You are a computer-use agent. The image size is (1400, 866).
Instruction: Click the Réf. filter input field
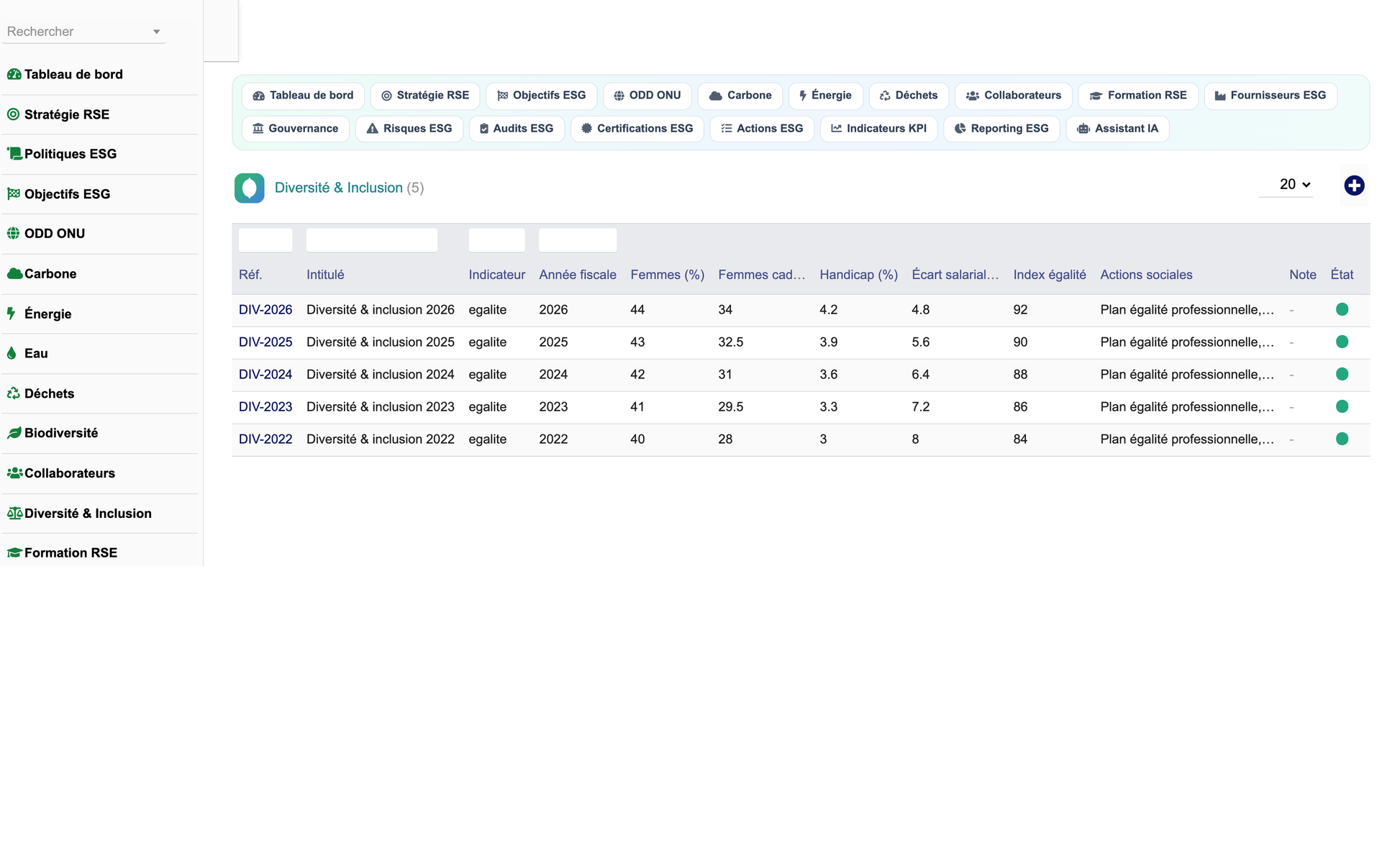[265, 240]
